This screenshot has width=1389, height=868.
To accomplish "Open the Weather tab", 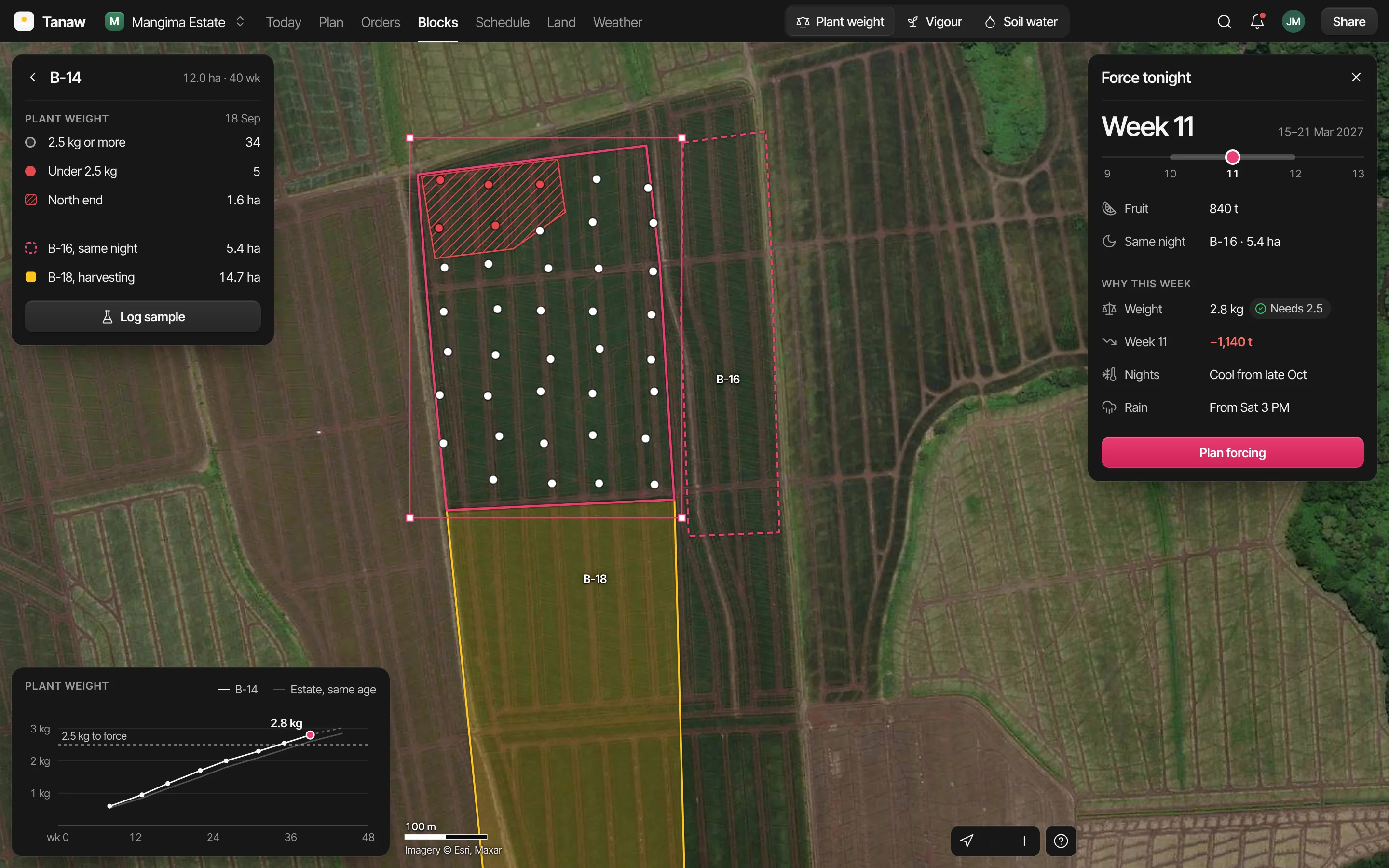I will pos(618,22).
